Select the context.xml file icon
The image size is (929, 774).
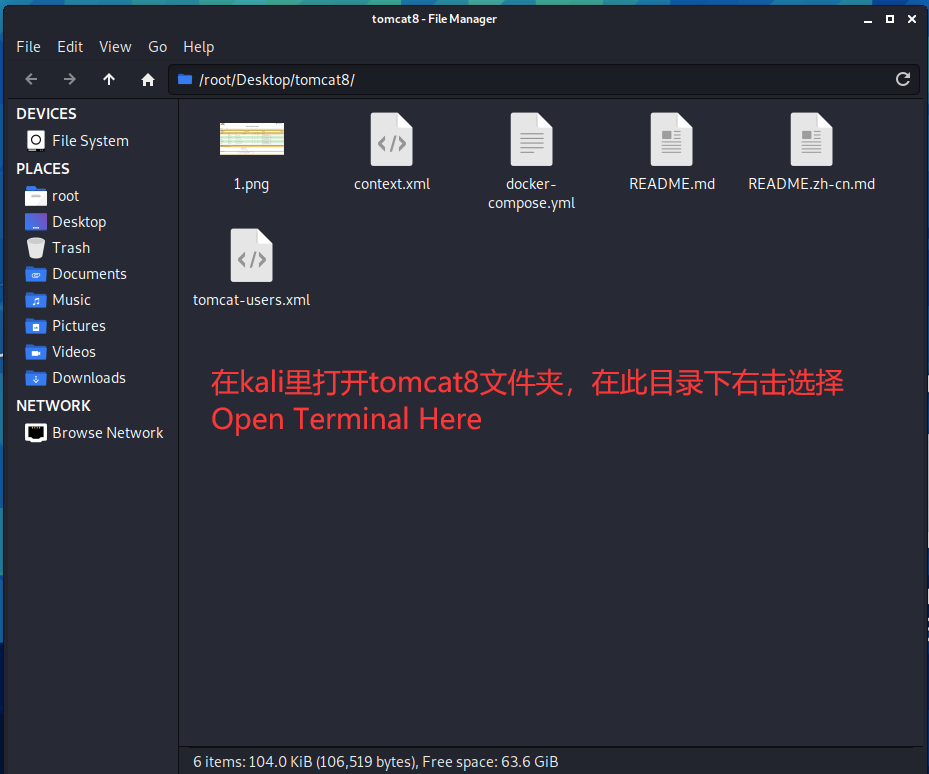(x=392, y=139)
